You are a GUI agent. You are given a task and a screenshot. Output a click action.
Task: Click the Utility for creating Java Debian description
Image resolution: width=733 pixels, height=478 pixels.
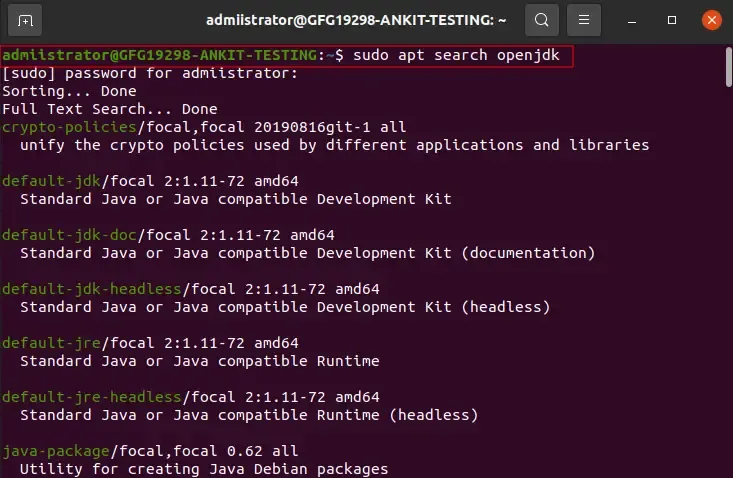point(204,469)
